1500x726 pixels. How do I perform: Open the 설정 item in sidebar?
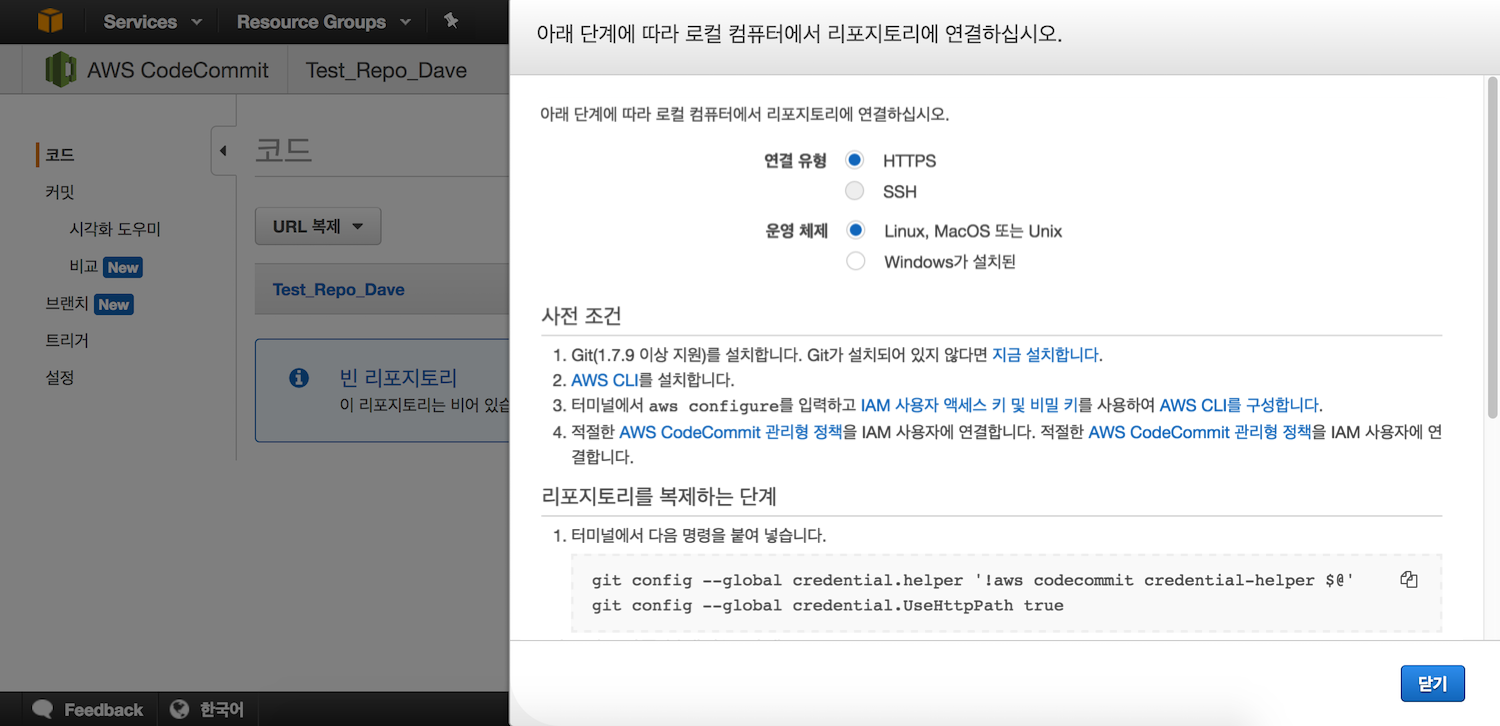point(60,378)
